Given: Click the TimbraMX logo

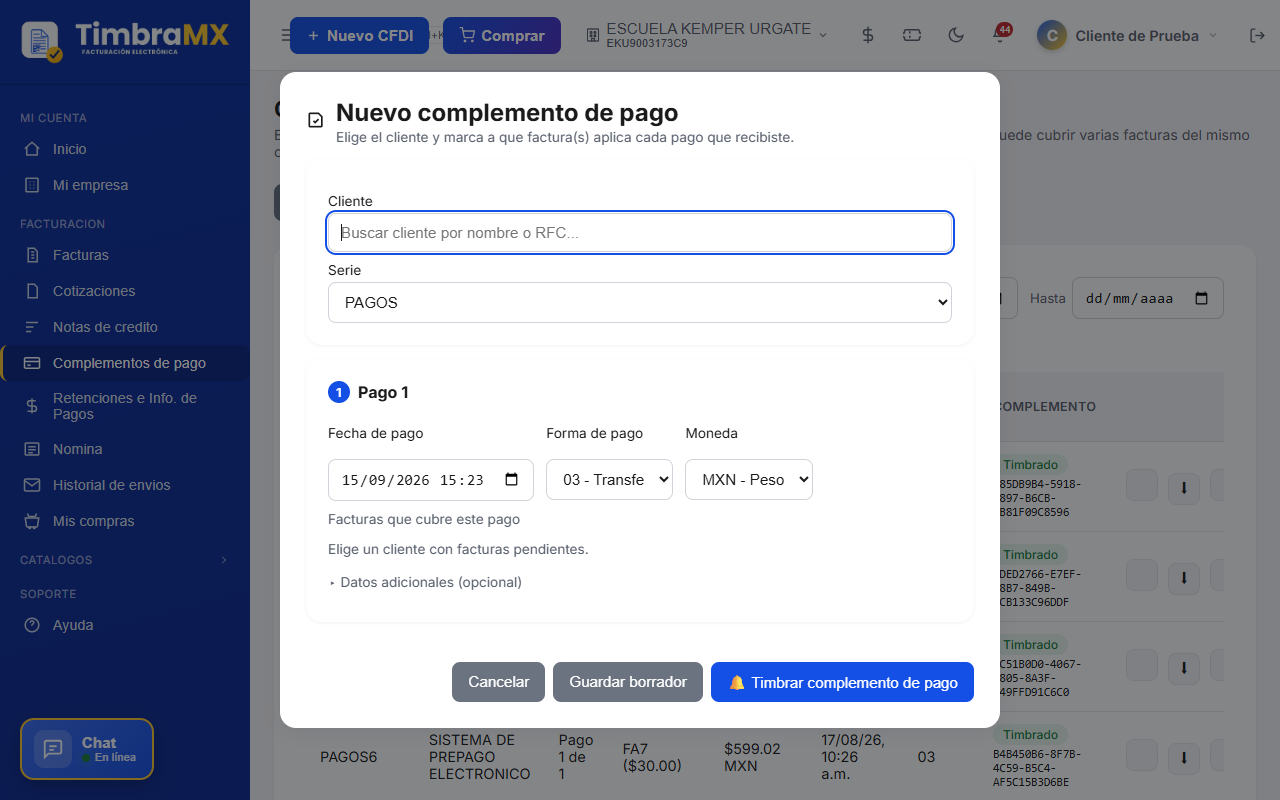Looking at the screenshot, I should point(125,40).
